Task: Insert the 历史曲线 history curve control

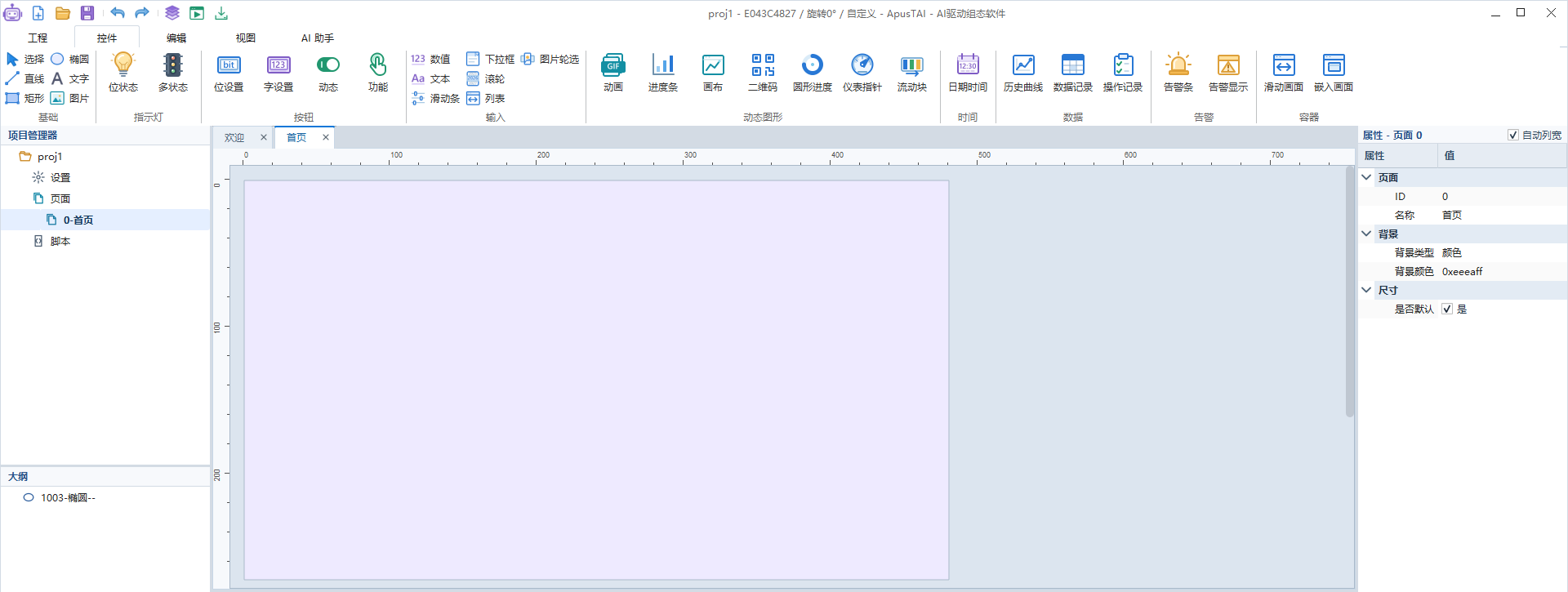Action: tap(1022, 73)
